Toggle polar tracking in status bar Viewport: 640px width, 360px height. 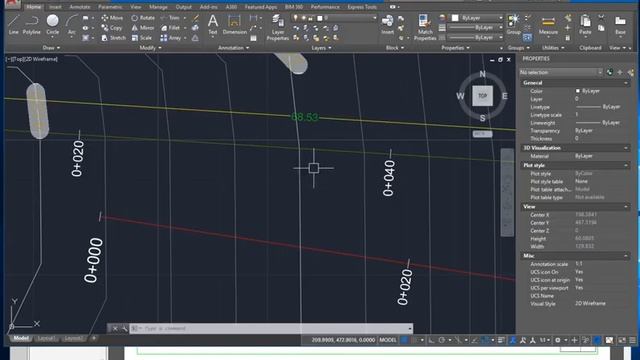[442, 340]
